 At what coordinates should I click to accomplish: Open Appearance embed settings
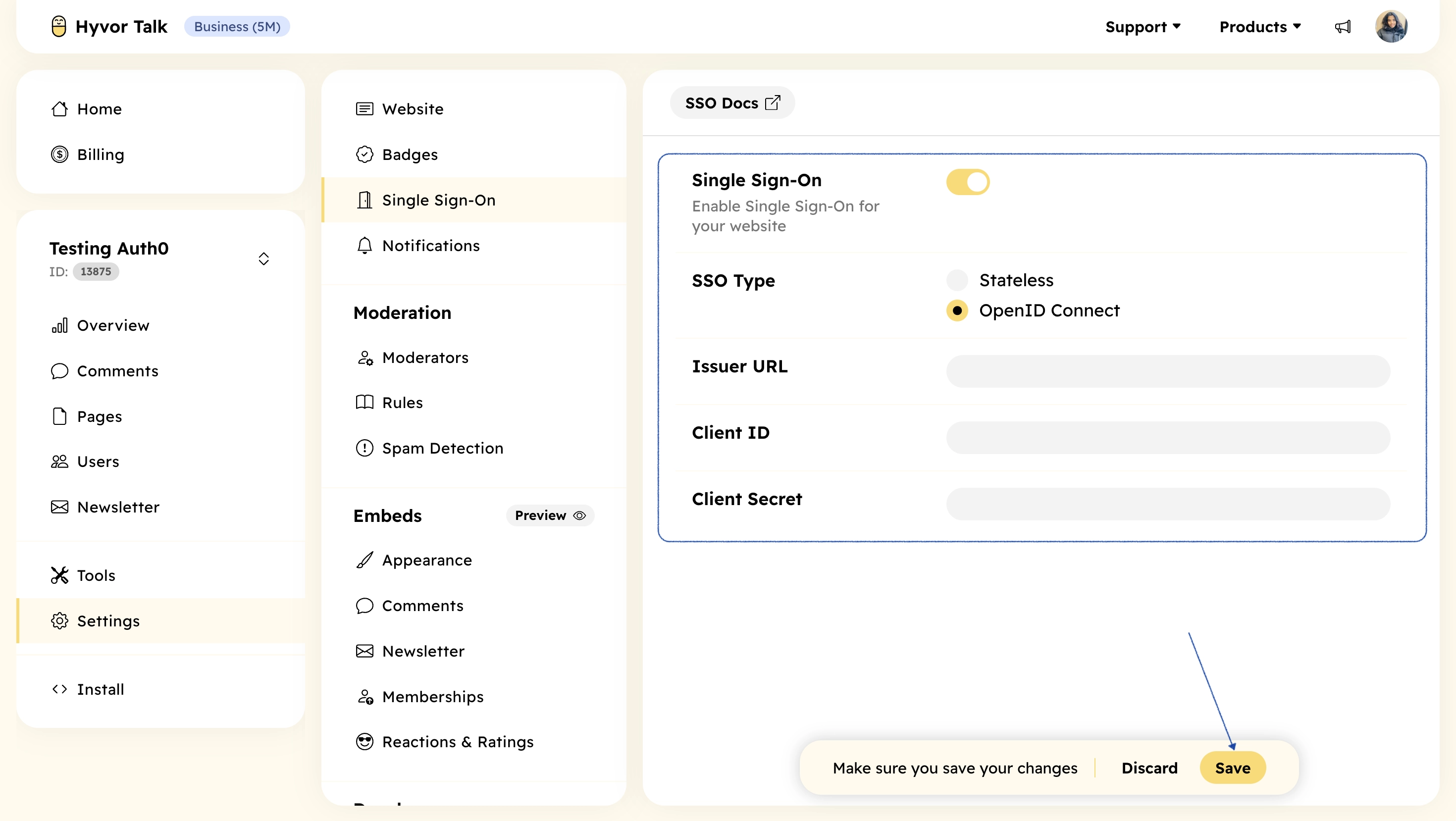point(473,560)
